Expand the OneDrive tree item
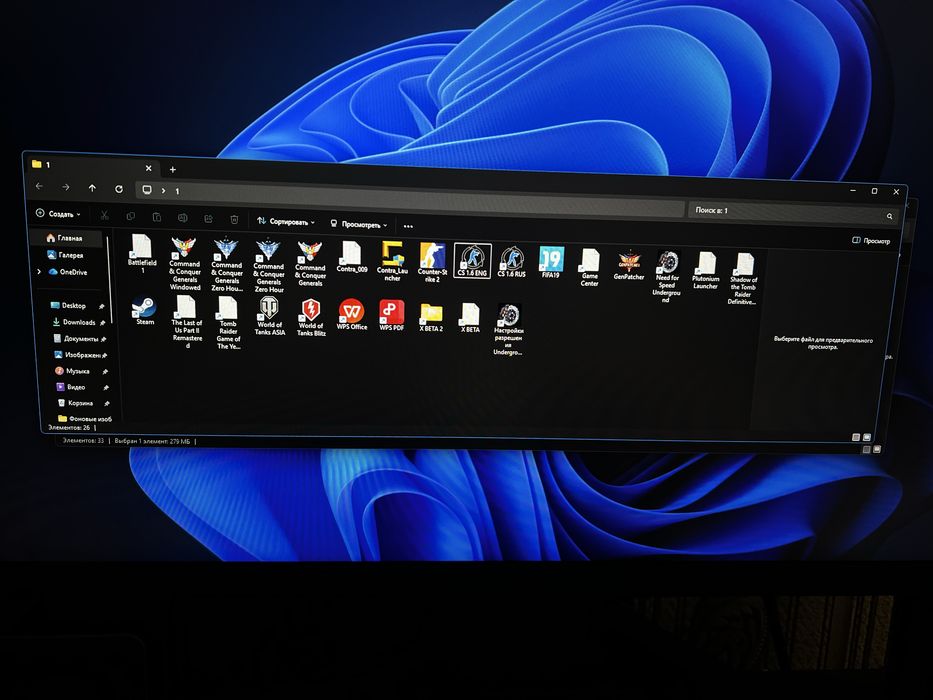Image resolution: width=933 pixels, height=700 pixels. [x=39, y=271]
